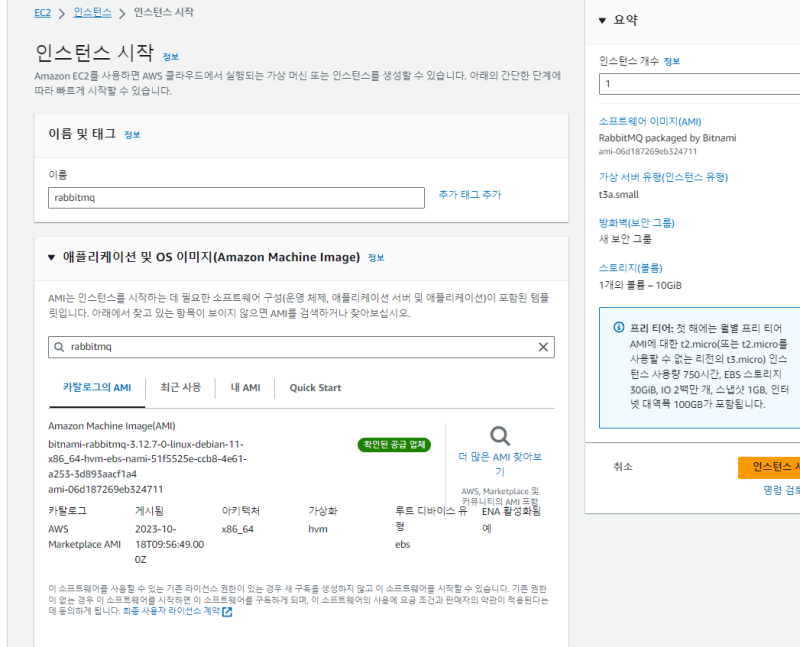Open 정보 link next to 인스턴스 시작 title
Screen dimensions: 800x647
tap(170, 57)
